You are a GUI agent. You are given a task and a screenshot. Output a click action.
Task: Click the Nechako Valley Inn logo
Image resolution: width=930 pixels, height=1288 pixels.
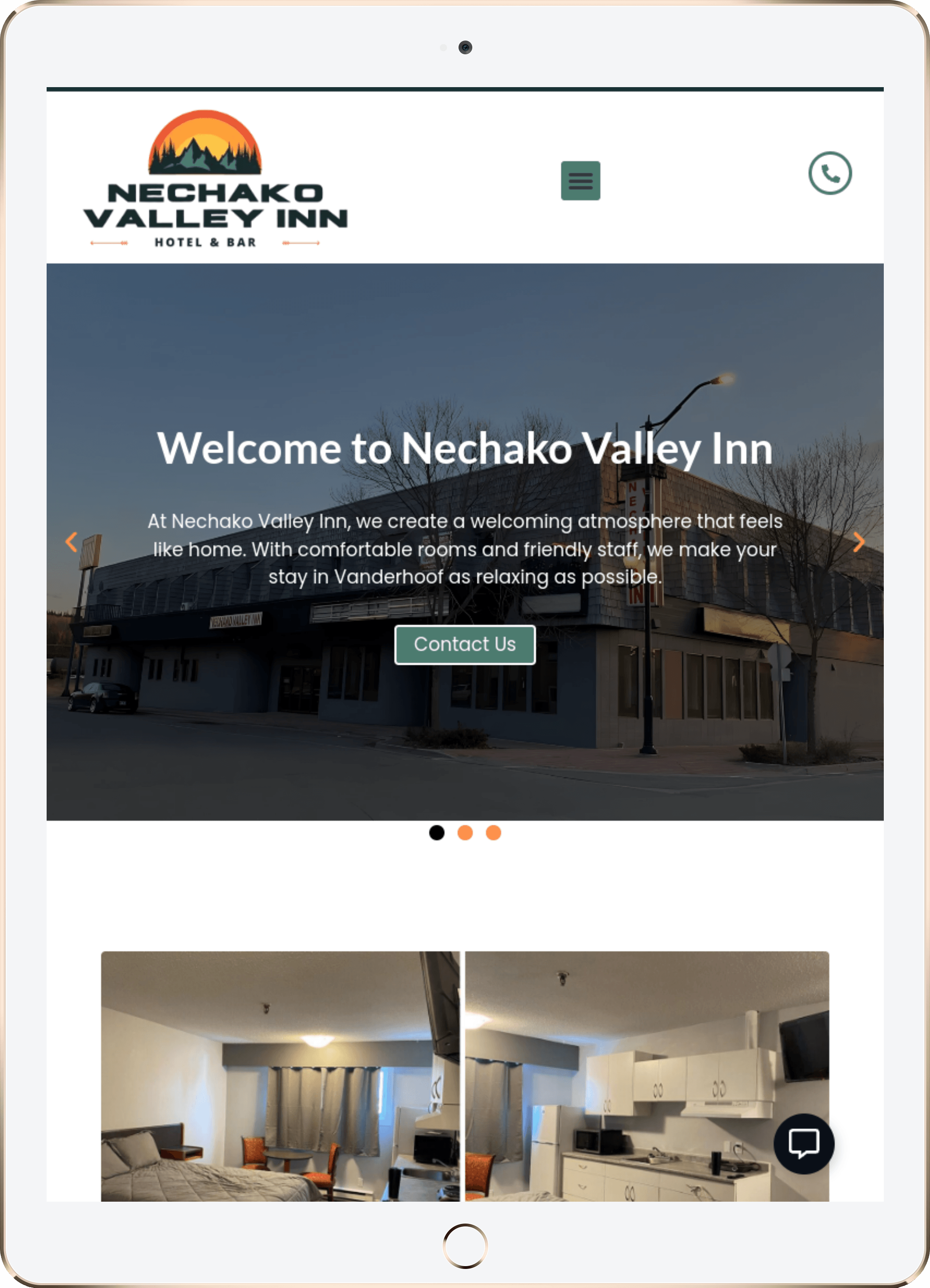(x=215, y=179)
